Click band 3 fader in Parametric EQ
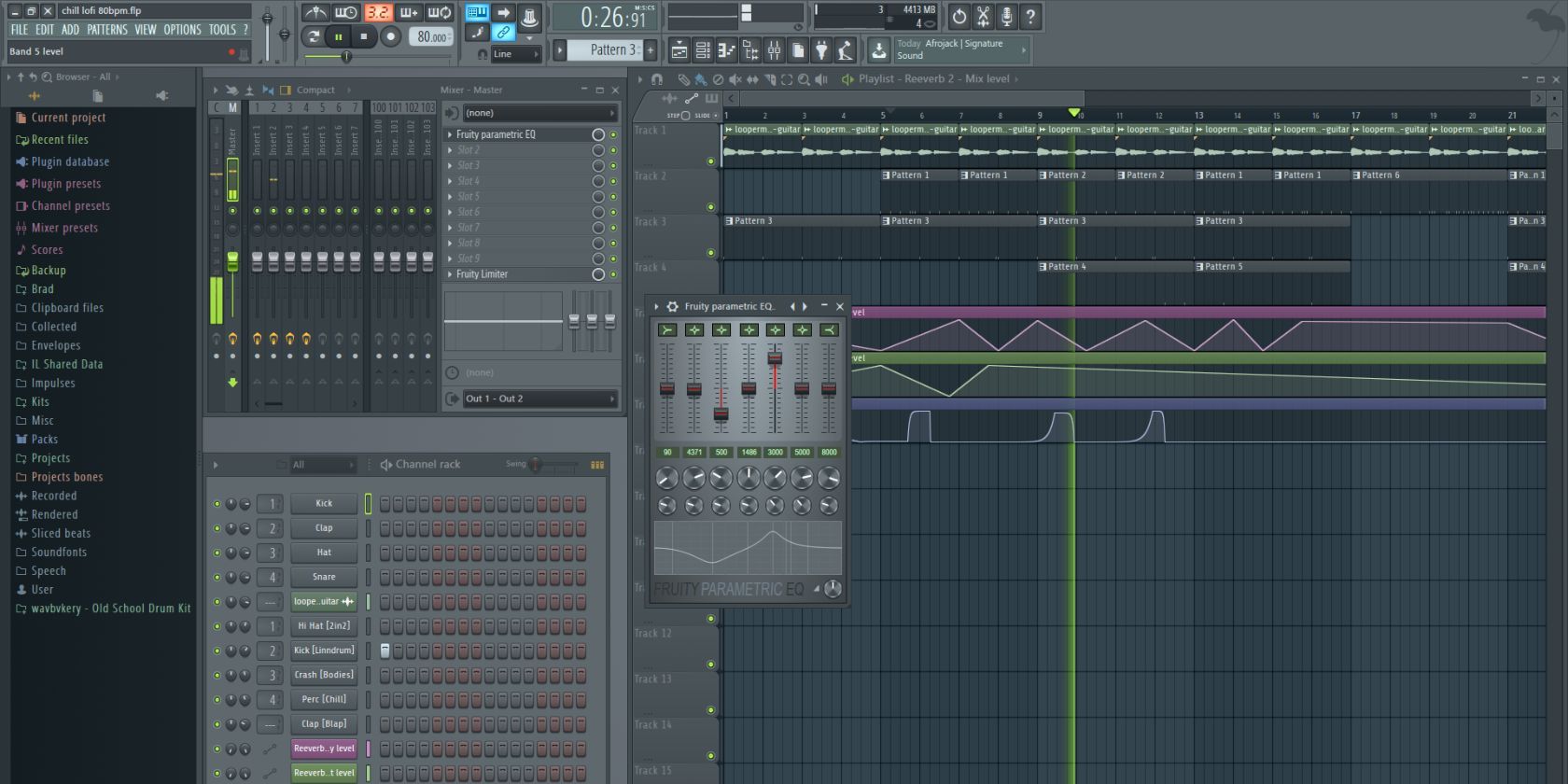The image size is (1568, 784). 721,413
